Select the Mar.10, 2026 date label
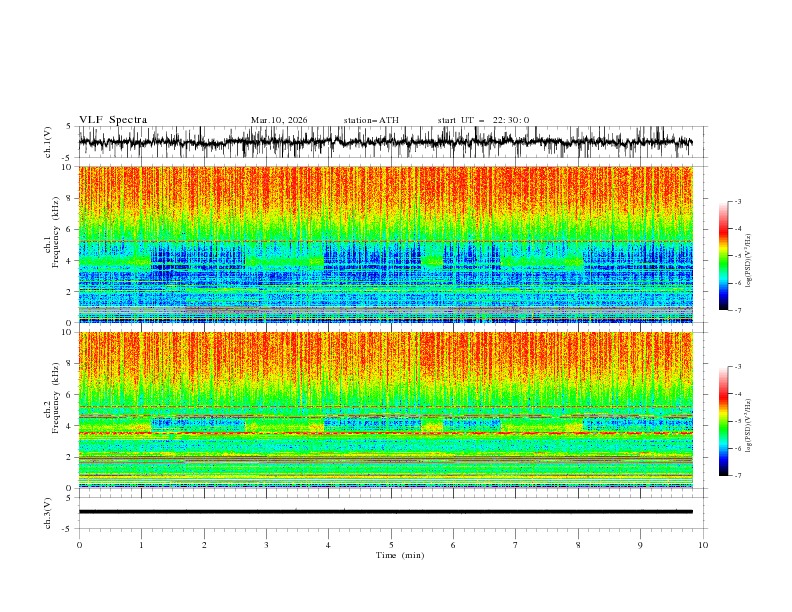The width and height of the screenshot is (792, 612). 279,120
